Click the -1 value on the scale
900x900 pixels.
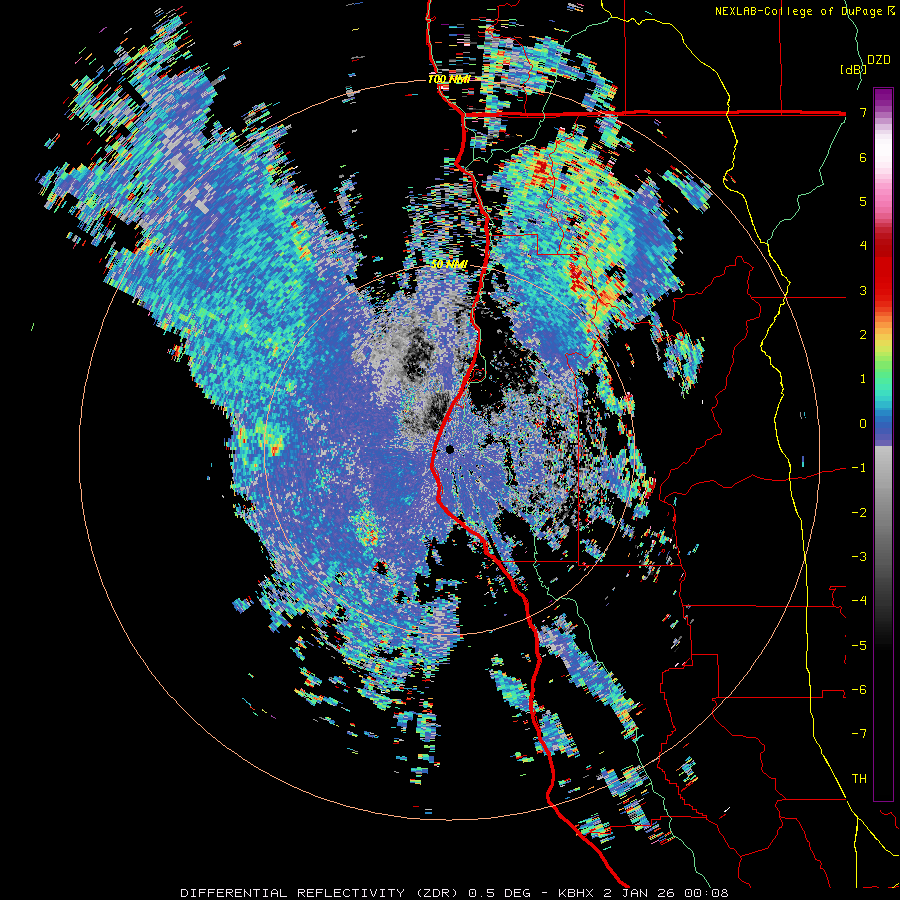859,468
